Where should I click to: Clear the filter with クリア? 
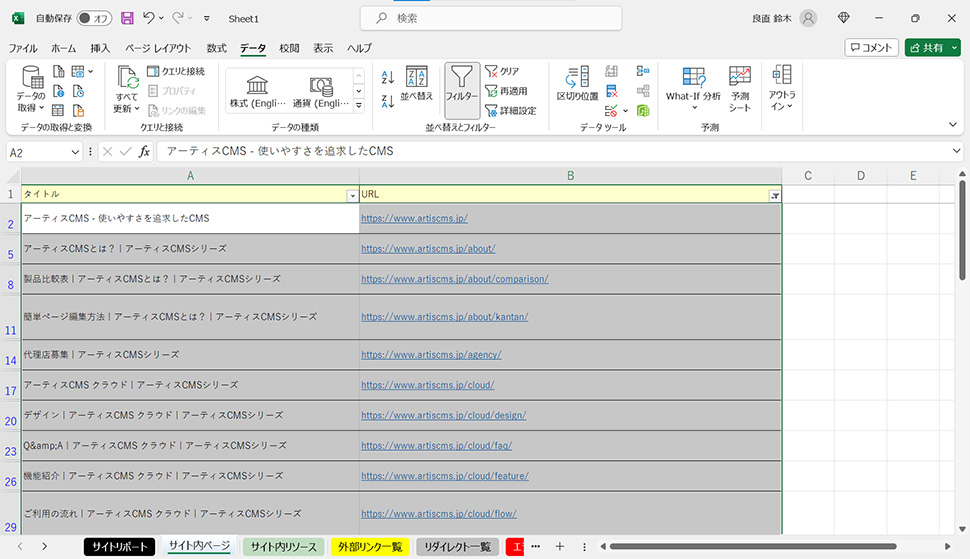point(502,71)
